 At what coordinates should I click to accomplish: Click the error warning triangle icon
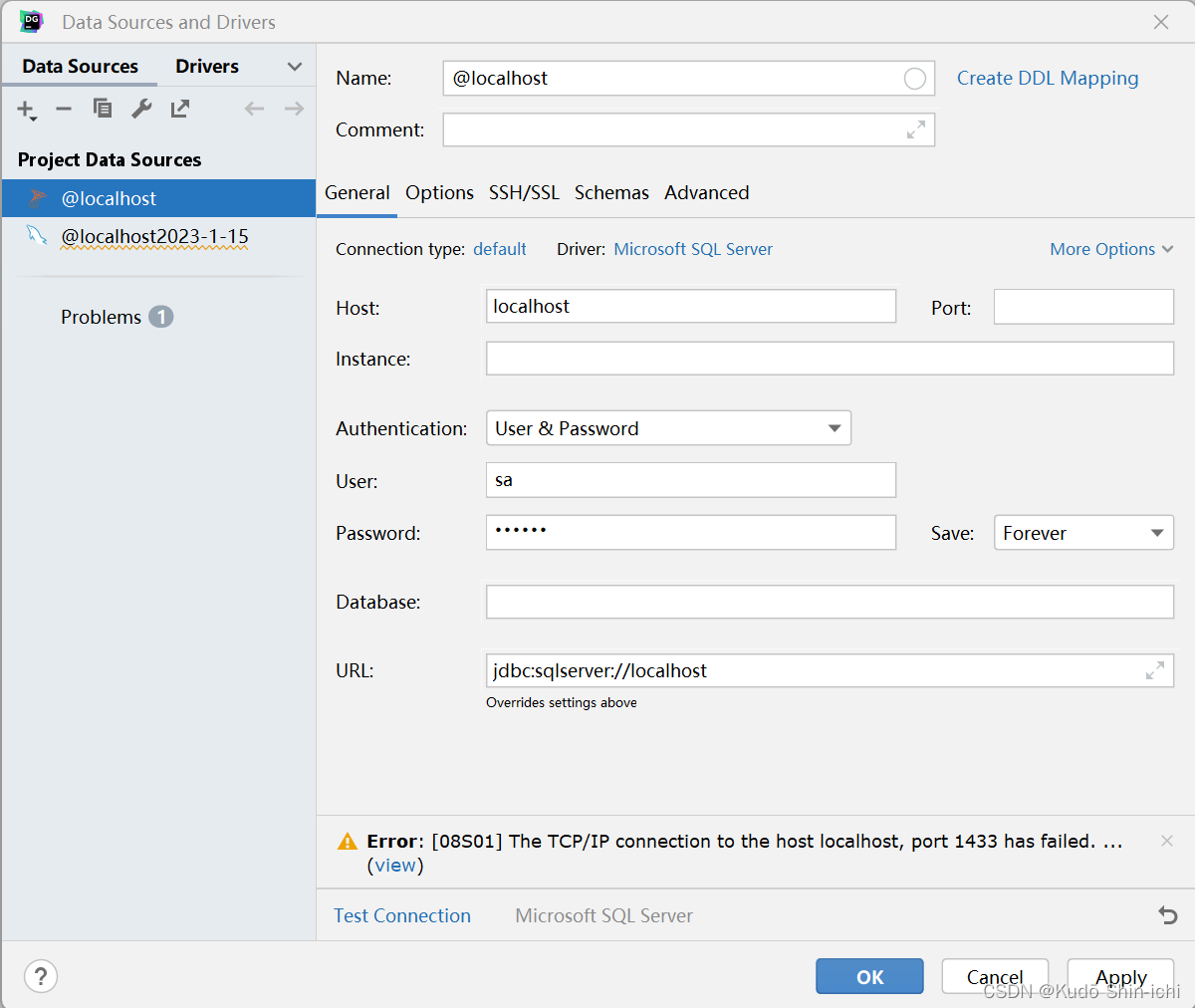pyautogui.click(x=348, y=842)
